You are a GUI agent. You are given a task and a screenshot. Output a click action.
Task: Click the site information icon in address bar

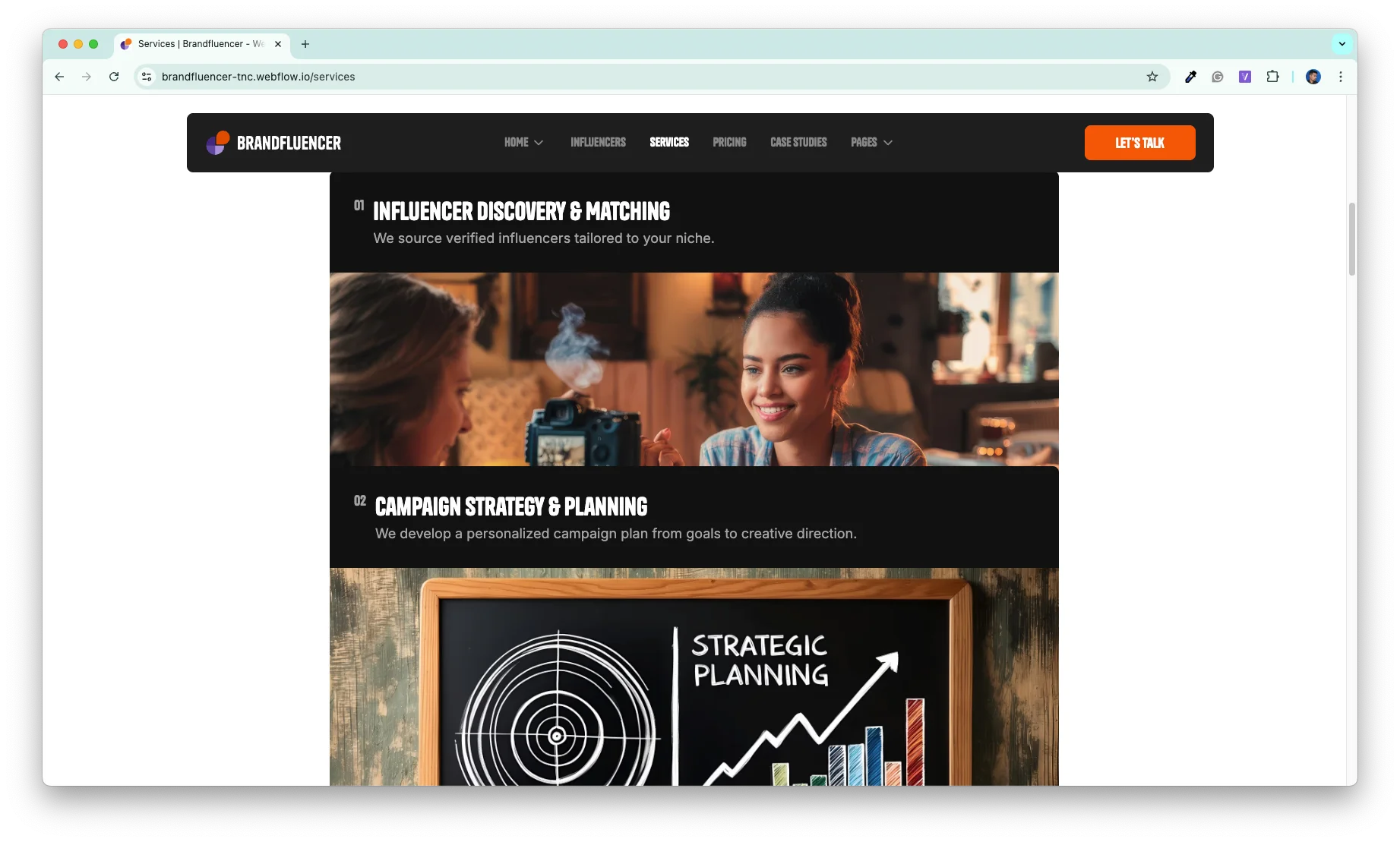coord(146,77)
